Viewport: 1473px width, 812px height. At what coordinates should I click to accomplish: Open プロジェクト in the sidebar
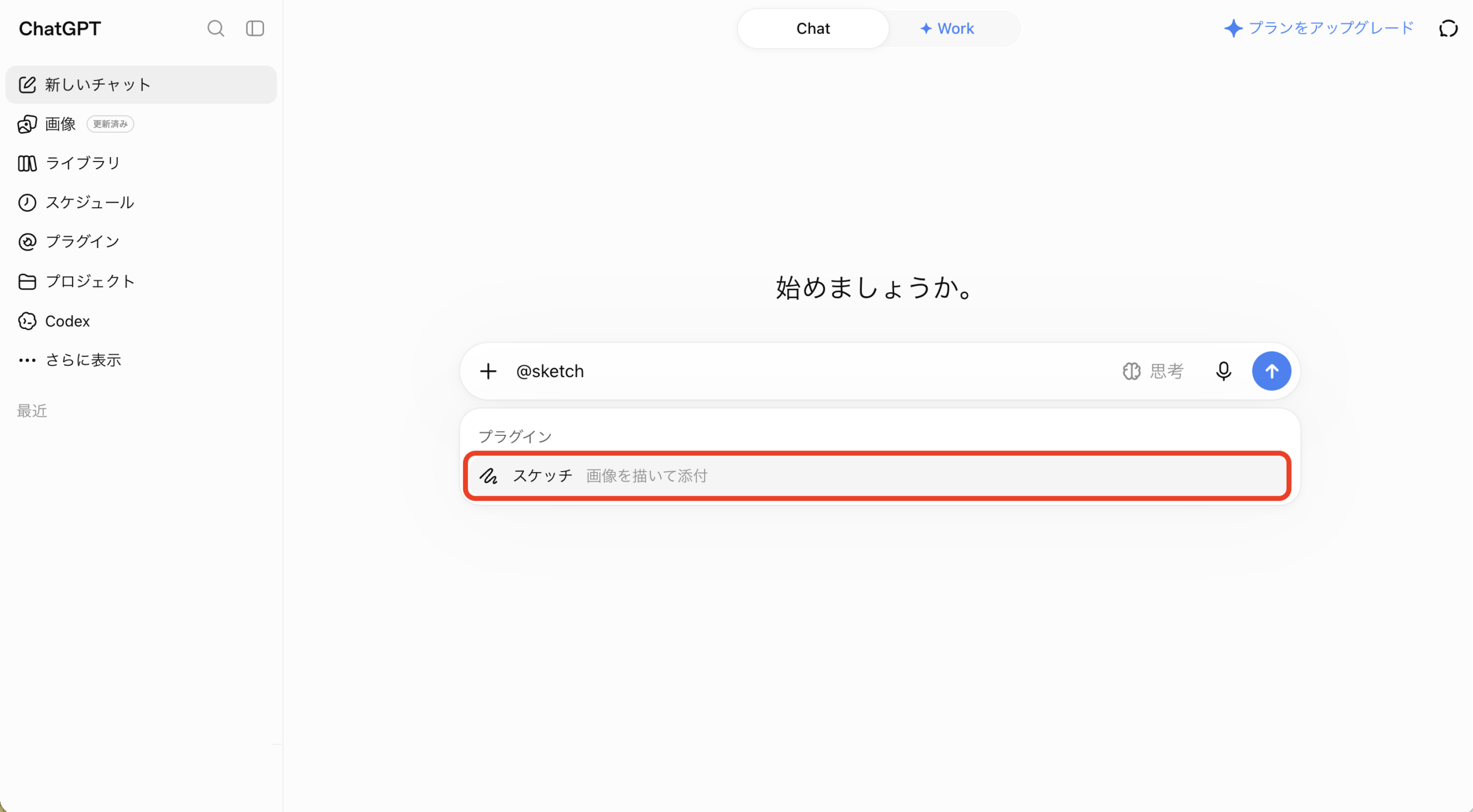[141, 281]
